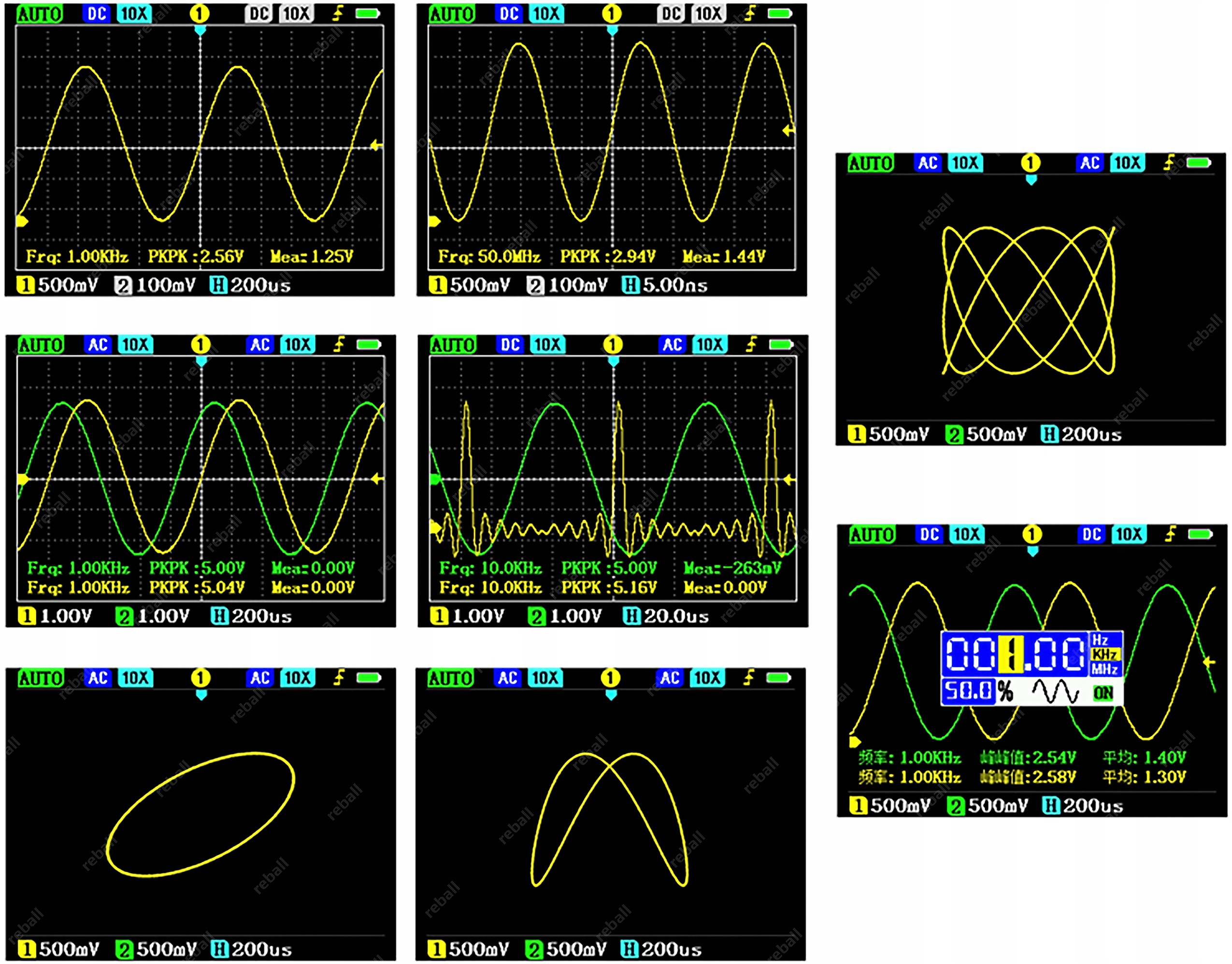Click the highlighted yellow digit in frequency display
The width and height of the screenshot is (1232, 964).
(x=1012, y=655)
